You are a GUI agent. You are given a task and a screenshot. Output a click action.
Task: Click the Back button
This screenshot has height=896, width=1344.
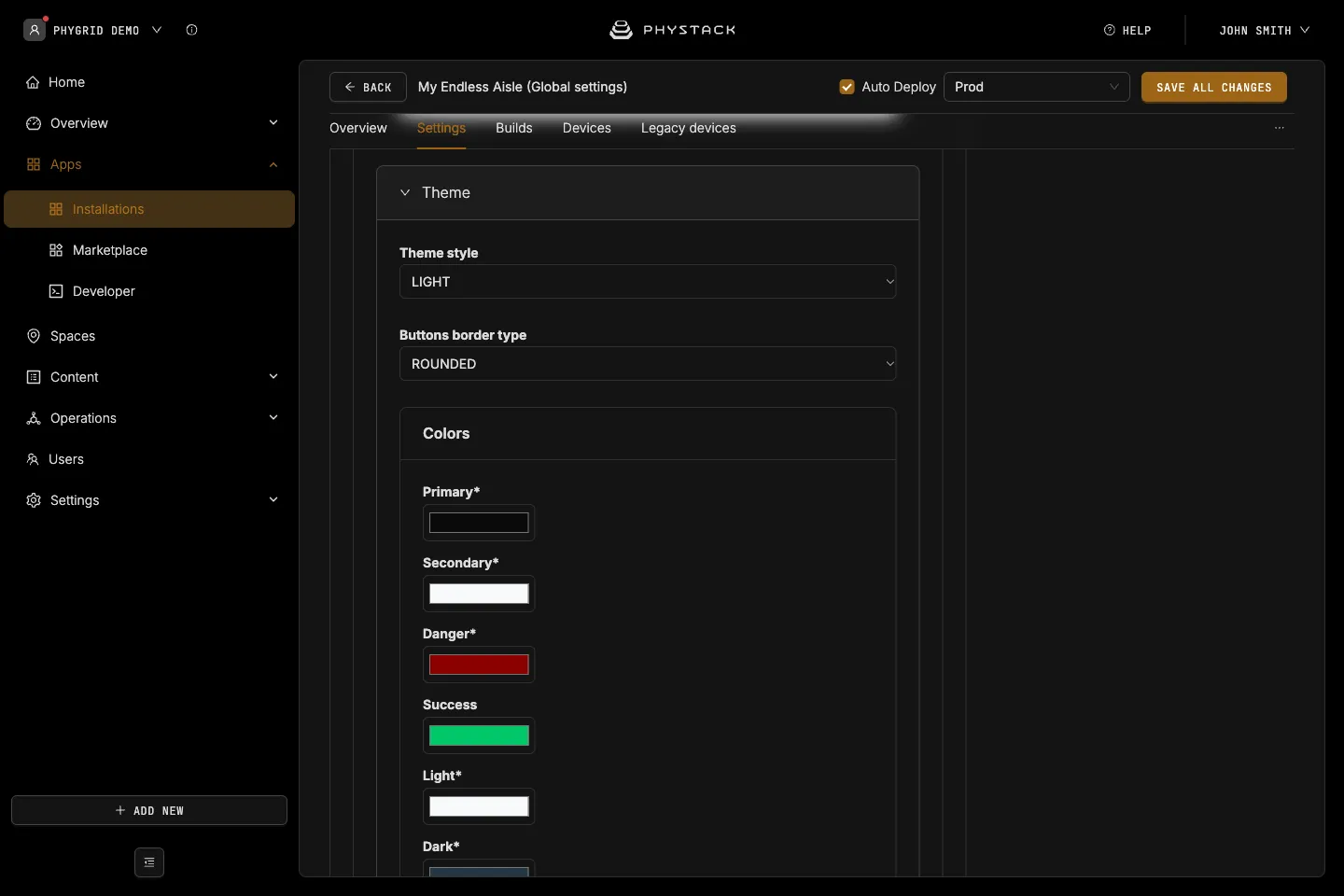(368, 87)
